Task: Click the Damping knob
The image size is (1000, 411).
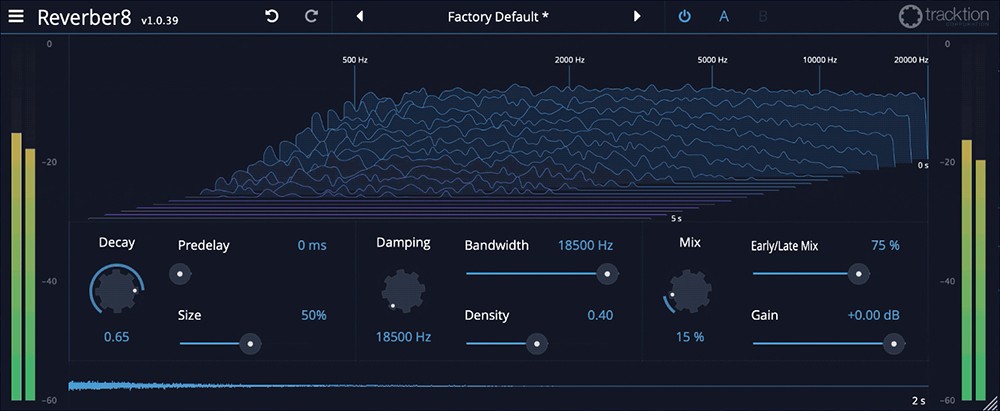Action: [403, 293]
